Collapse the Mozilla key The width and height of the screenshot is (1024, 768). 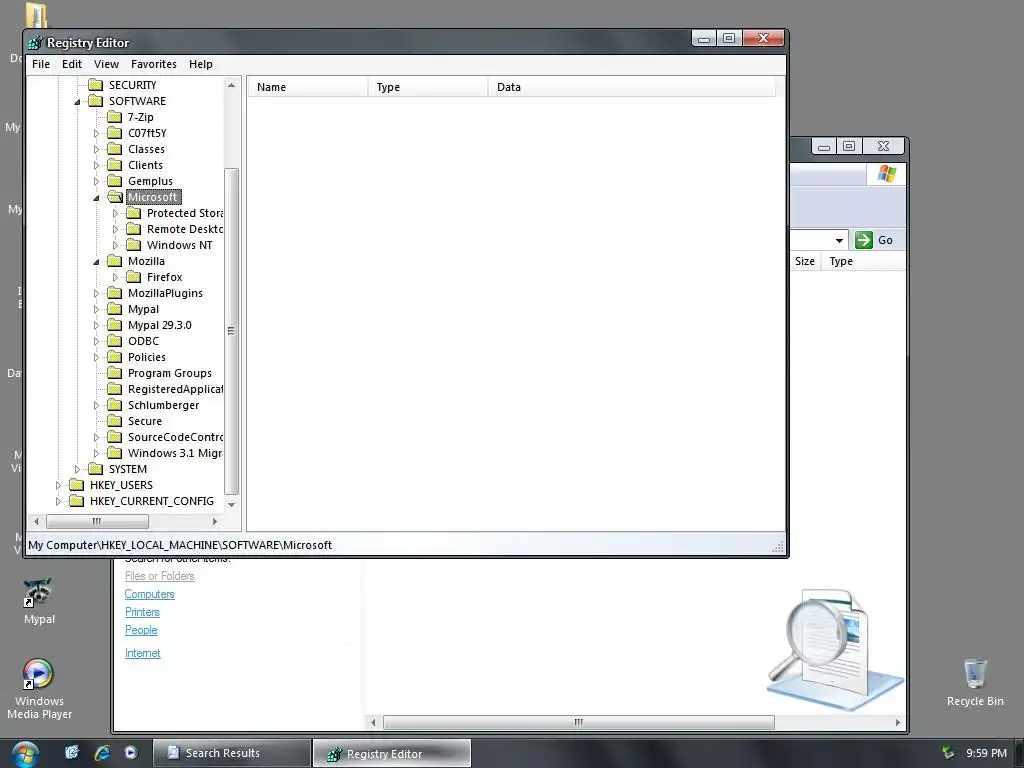click(97, 261)
